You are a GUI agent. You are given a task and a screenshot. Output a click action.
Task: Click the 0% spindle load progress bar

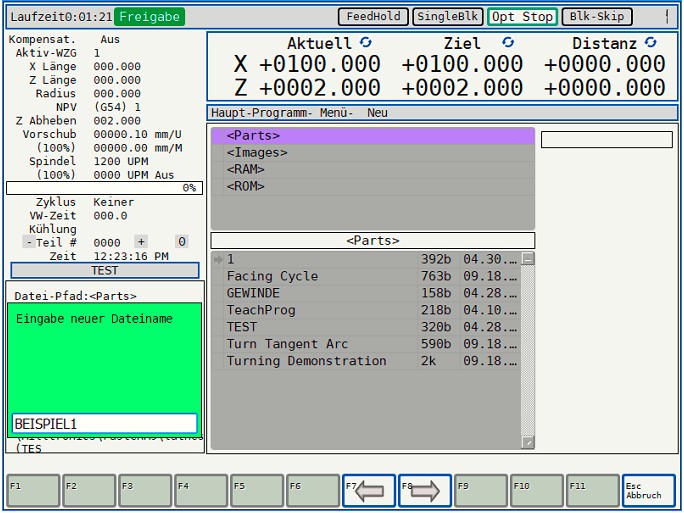click(104, 188)
